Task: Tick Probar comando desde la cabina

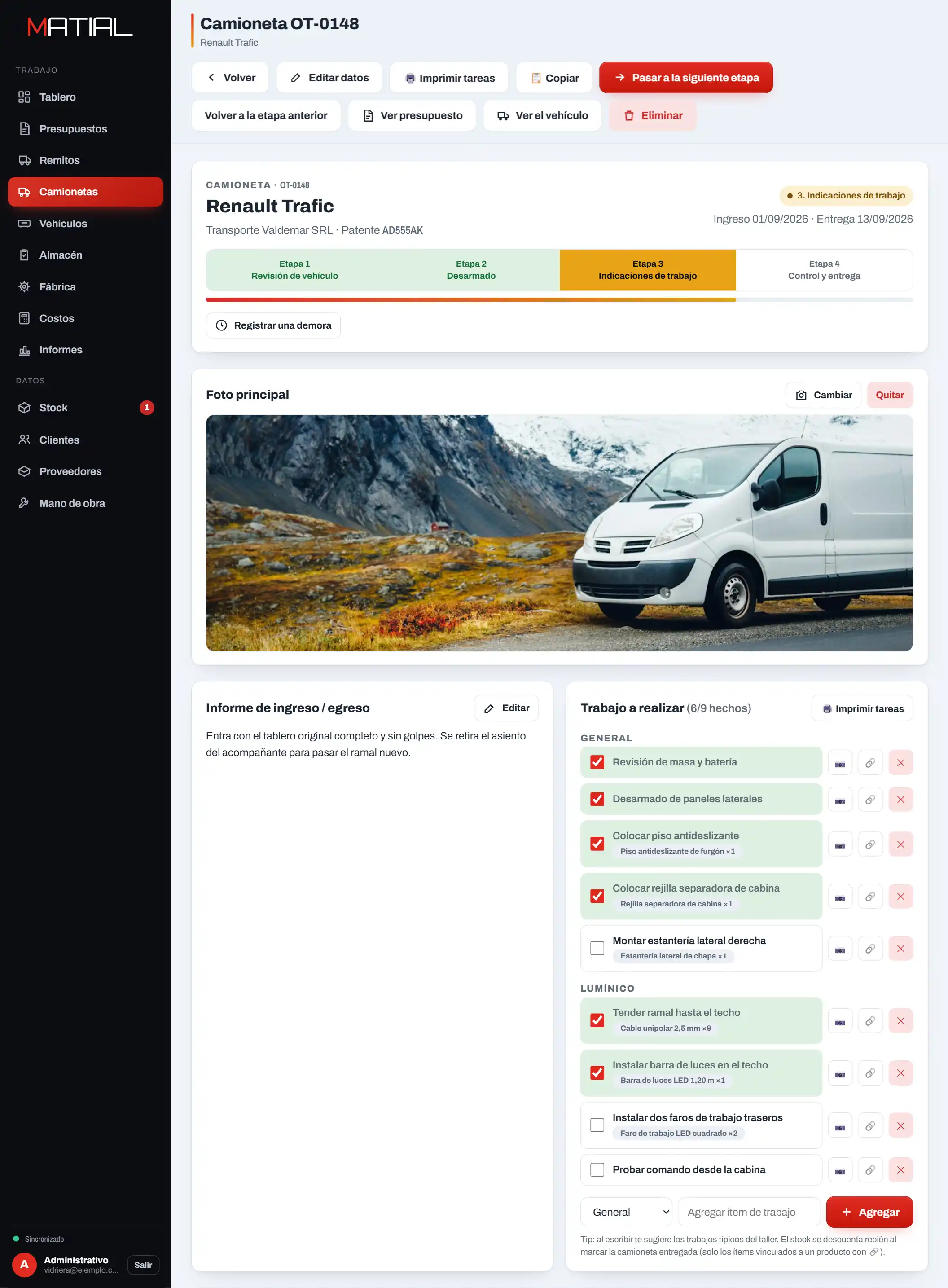Action: click(597, 1170)
